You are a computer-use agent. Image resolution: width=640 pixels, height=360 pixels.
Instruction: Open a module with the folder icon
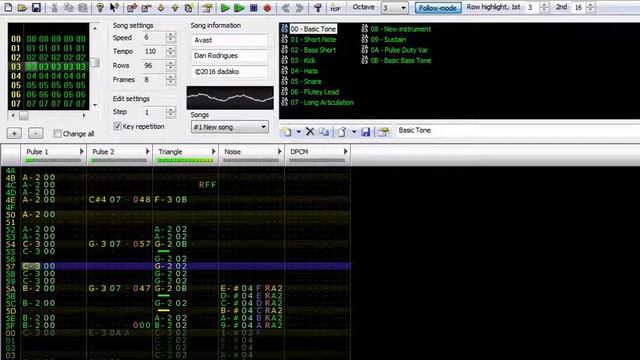click(x=22, y=7)
